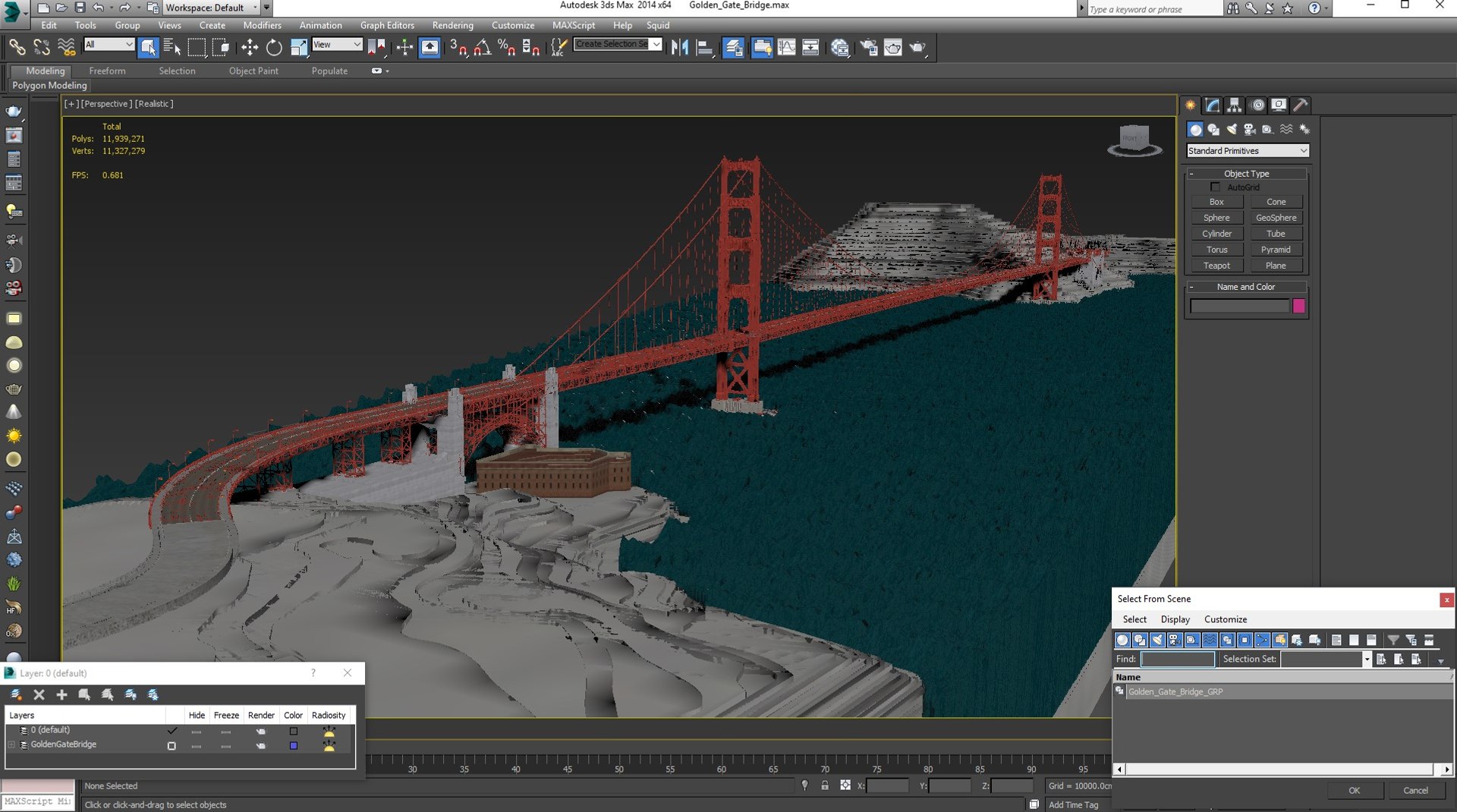Click the Pyramid primitive button
Screen dimensions: 1457x812
tap(1276, 250)
